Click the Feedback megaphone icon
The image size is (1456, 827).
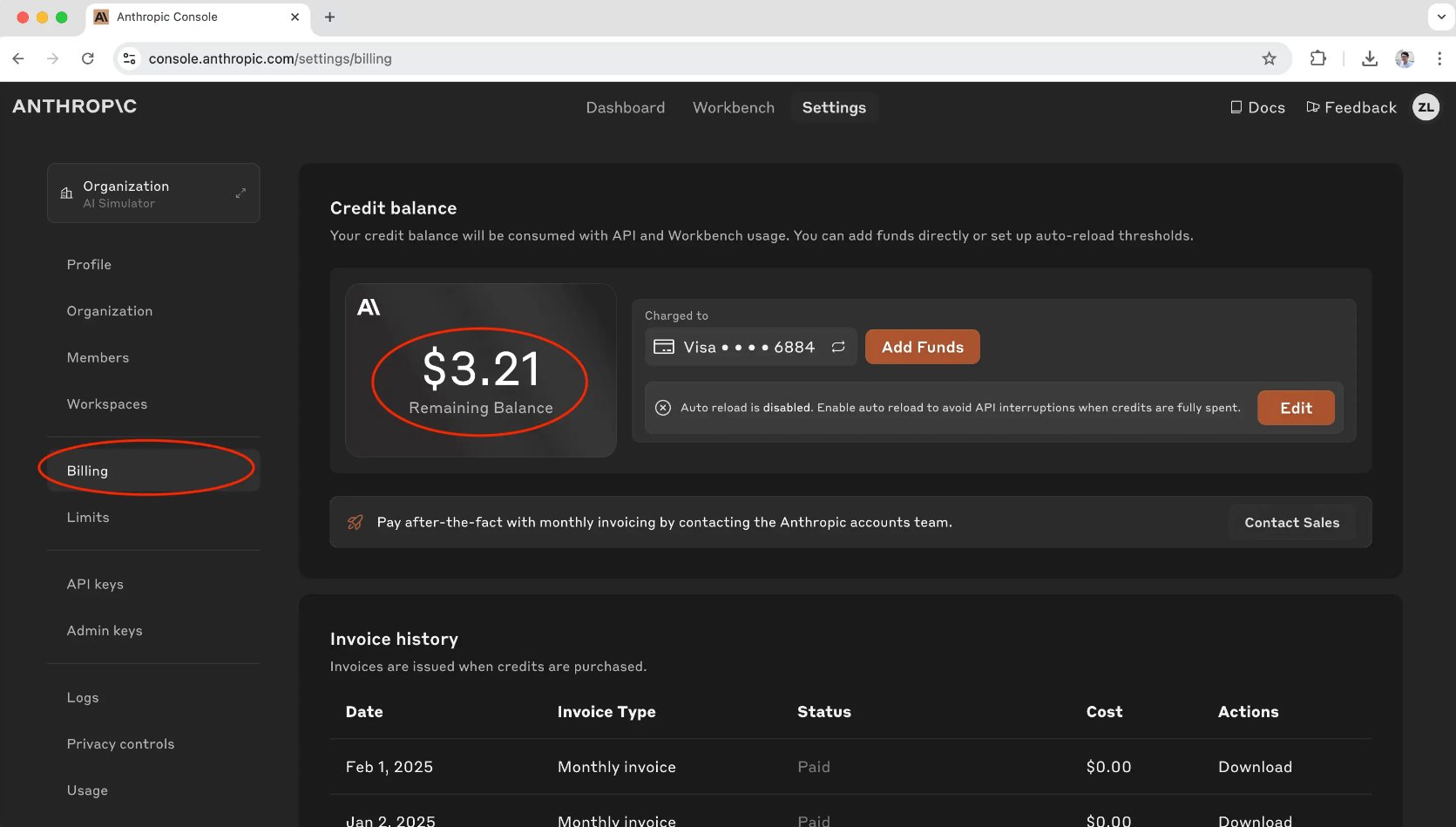1313,107
